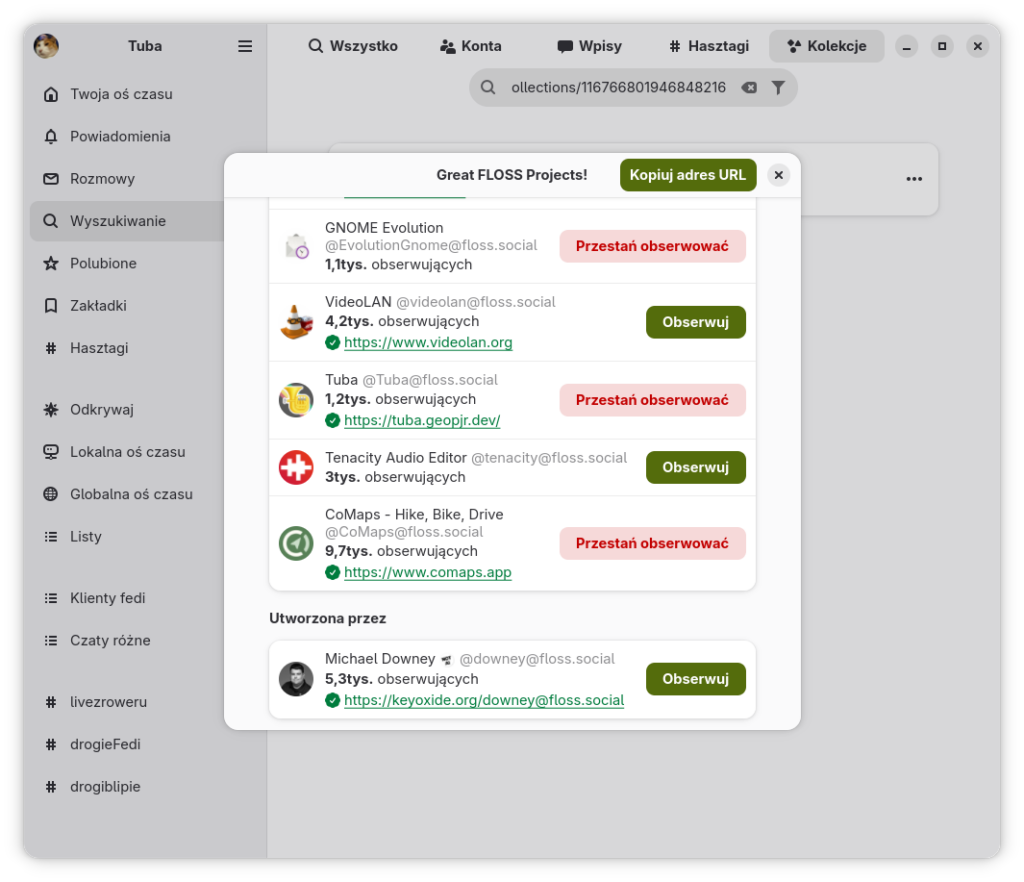Switch to Konta search tab

click(x=471, y=46)
